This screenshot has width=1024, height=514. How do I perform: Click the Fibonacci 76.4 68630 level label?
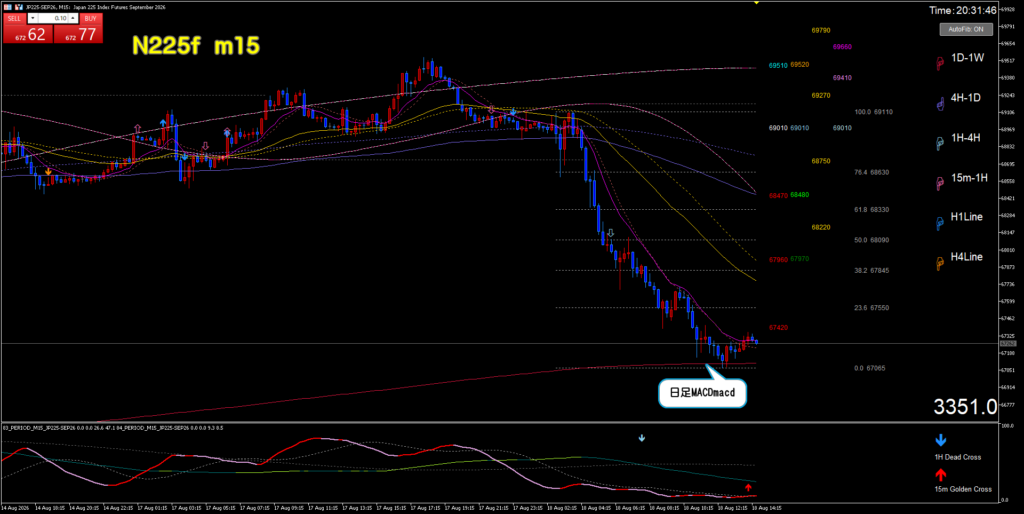(x=872, y=172)
